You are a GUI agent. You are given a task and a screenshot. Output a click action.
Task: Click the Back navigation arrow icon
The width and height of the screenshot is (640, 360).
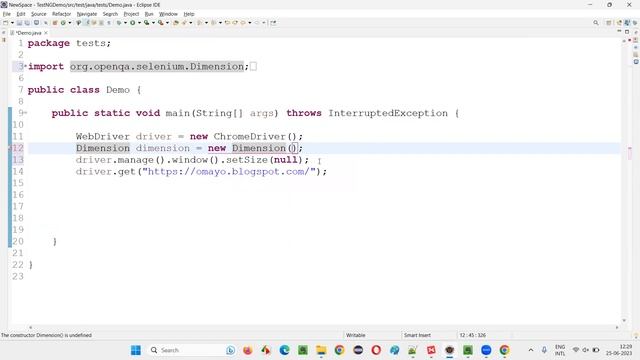coord(242,23)
